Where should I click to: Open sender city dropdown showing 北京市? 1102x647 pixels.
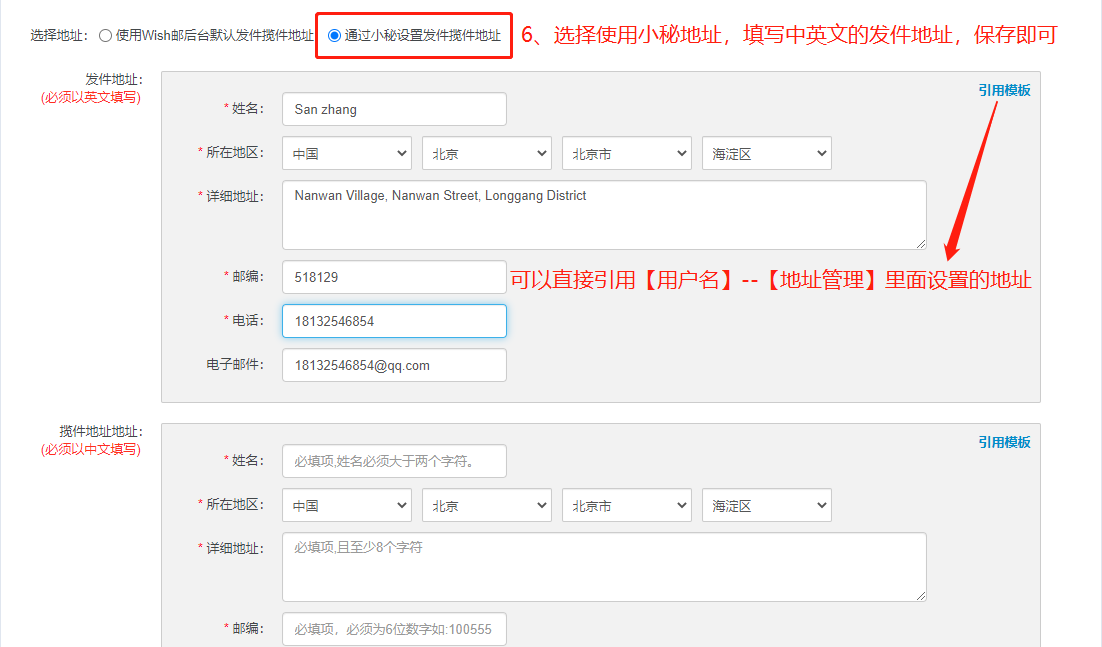click(626, 153)
